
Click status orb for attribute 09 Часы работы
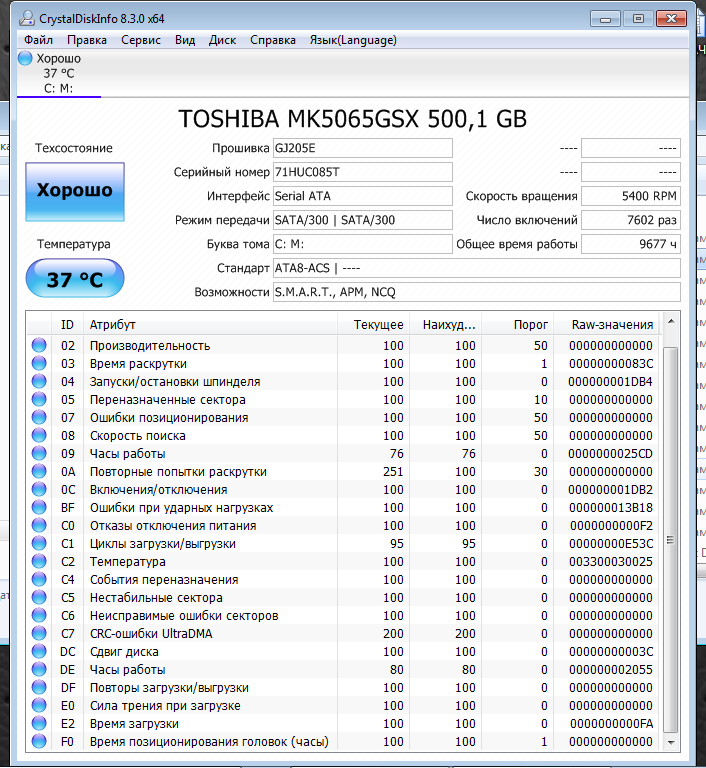click(39, 454)
